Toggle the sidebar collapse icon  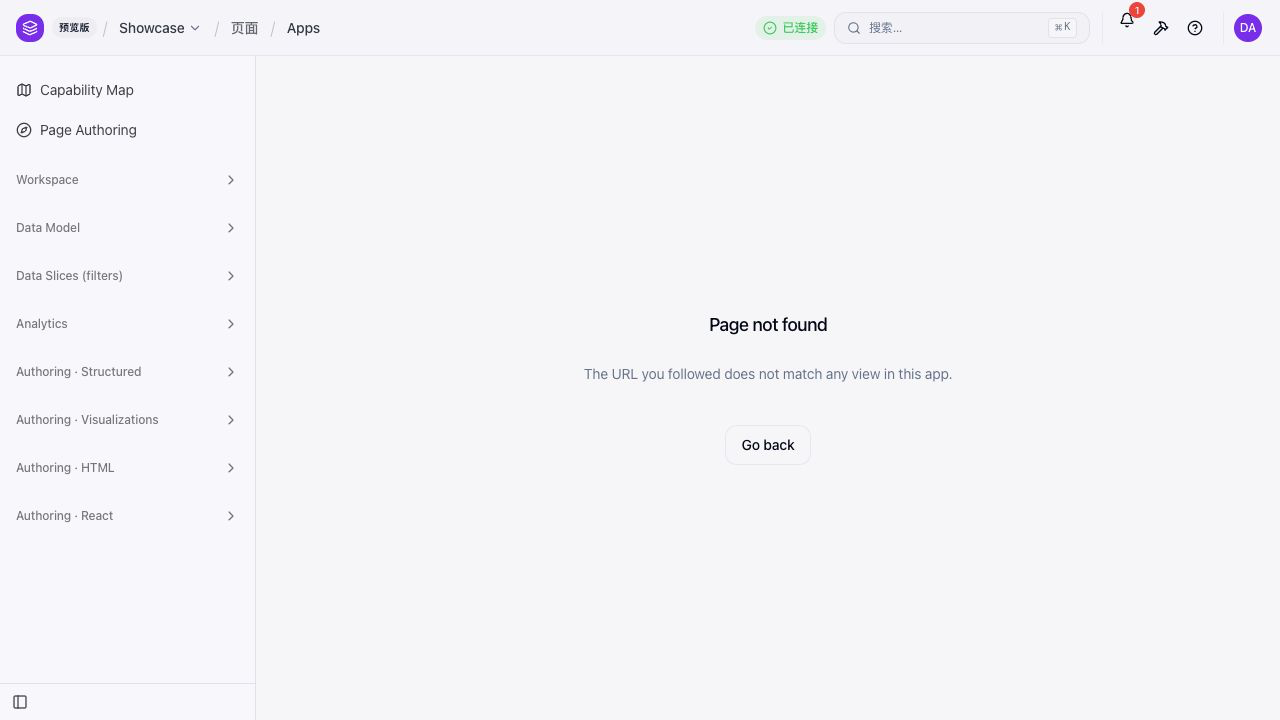(20, 702)
